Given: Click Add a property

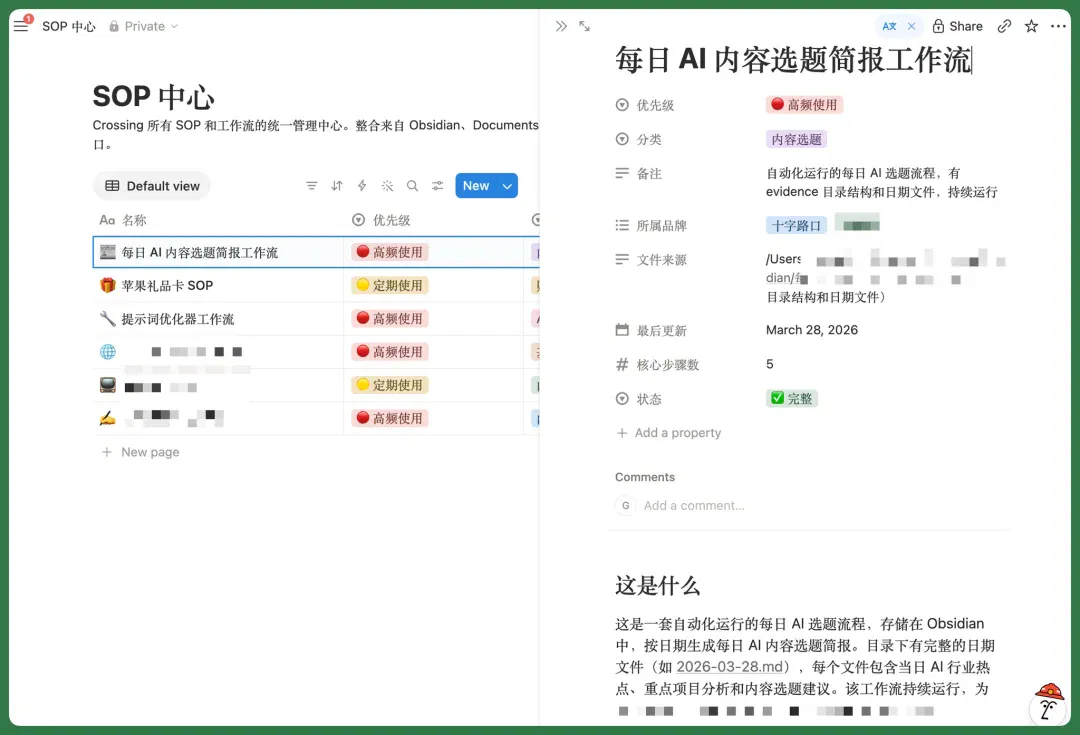Looking at the screenshot, I should tap(669, 433).
